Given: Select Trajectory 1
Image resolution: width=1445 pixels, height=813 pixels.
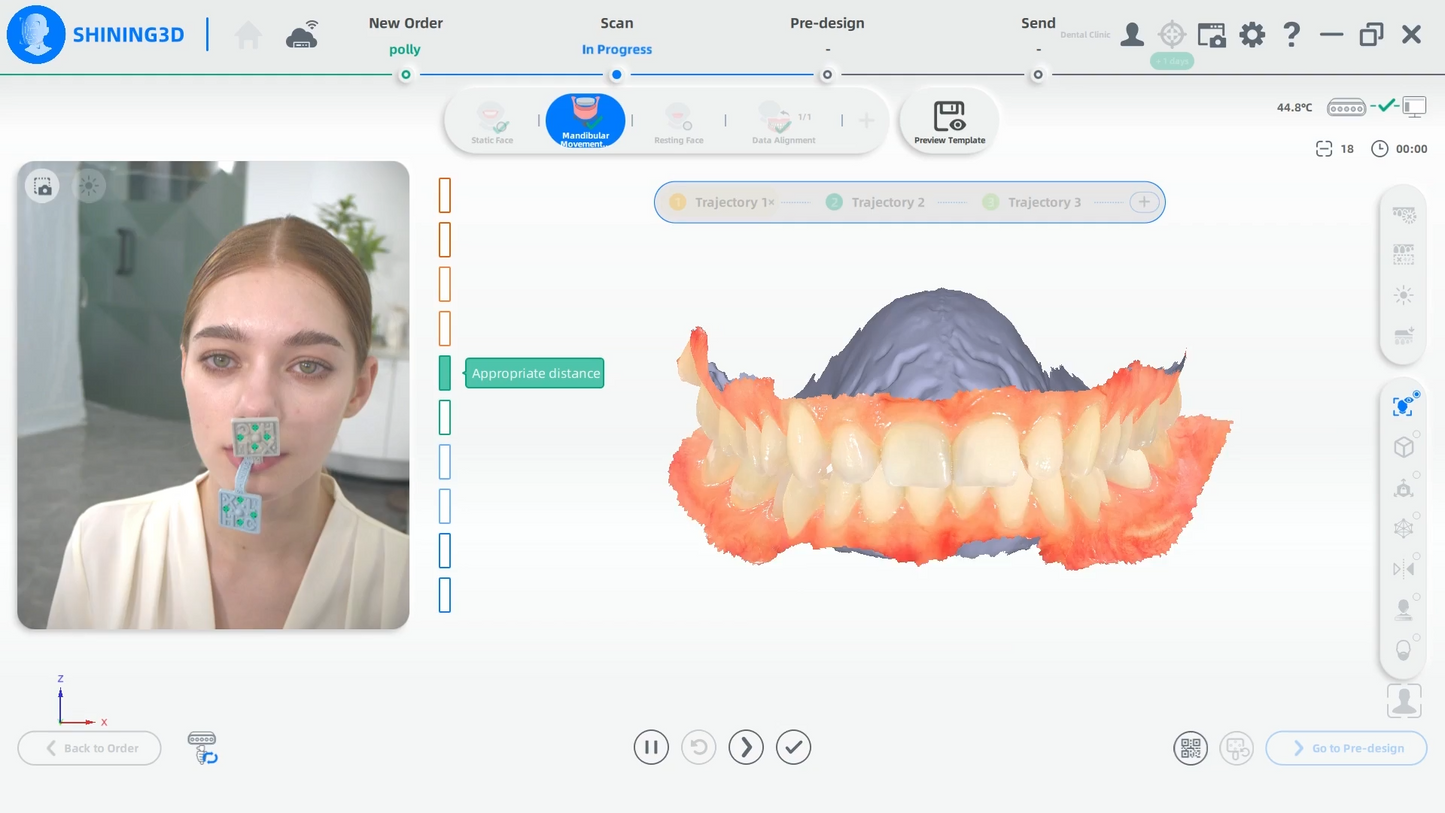Looking at the screenshot, I should 722,202.
